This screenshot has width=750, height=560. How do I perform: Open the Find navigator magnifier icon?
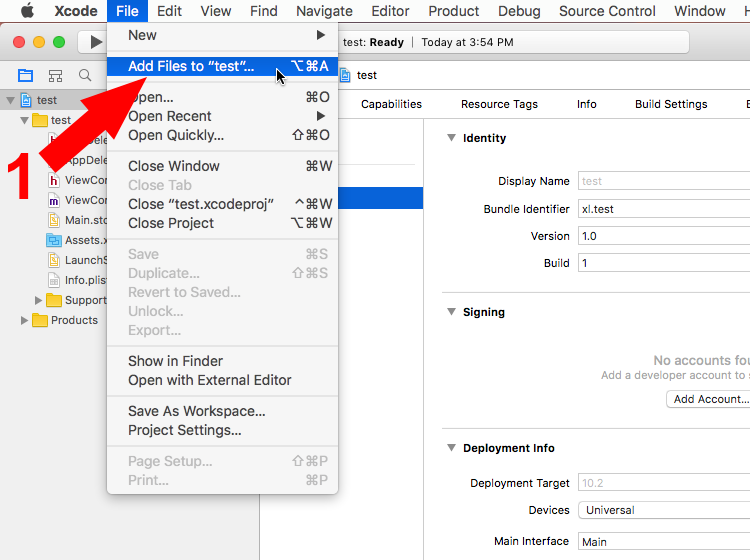pos(85,75)
